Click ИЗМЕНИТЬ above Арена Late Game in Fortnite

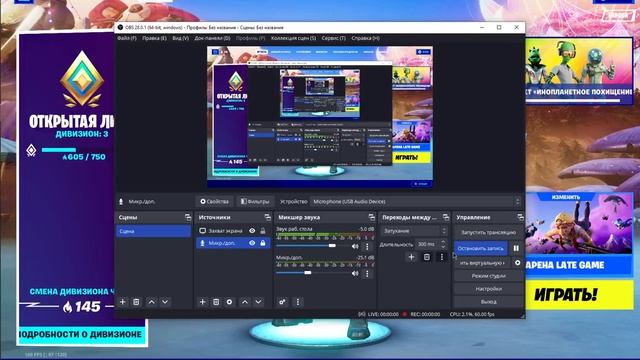coord(566,197)
